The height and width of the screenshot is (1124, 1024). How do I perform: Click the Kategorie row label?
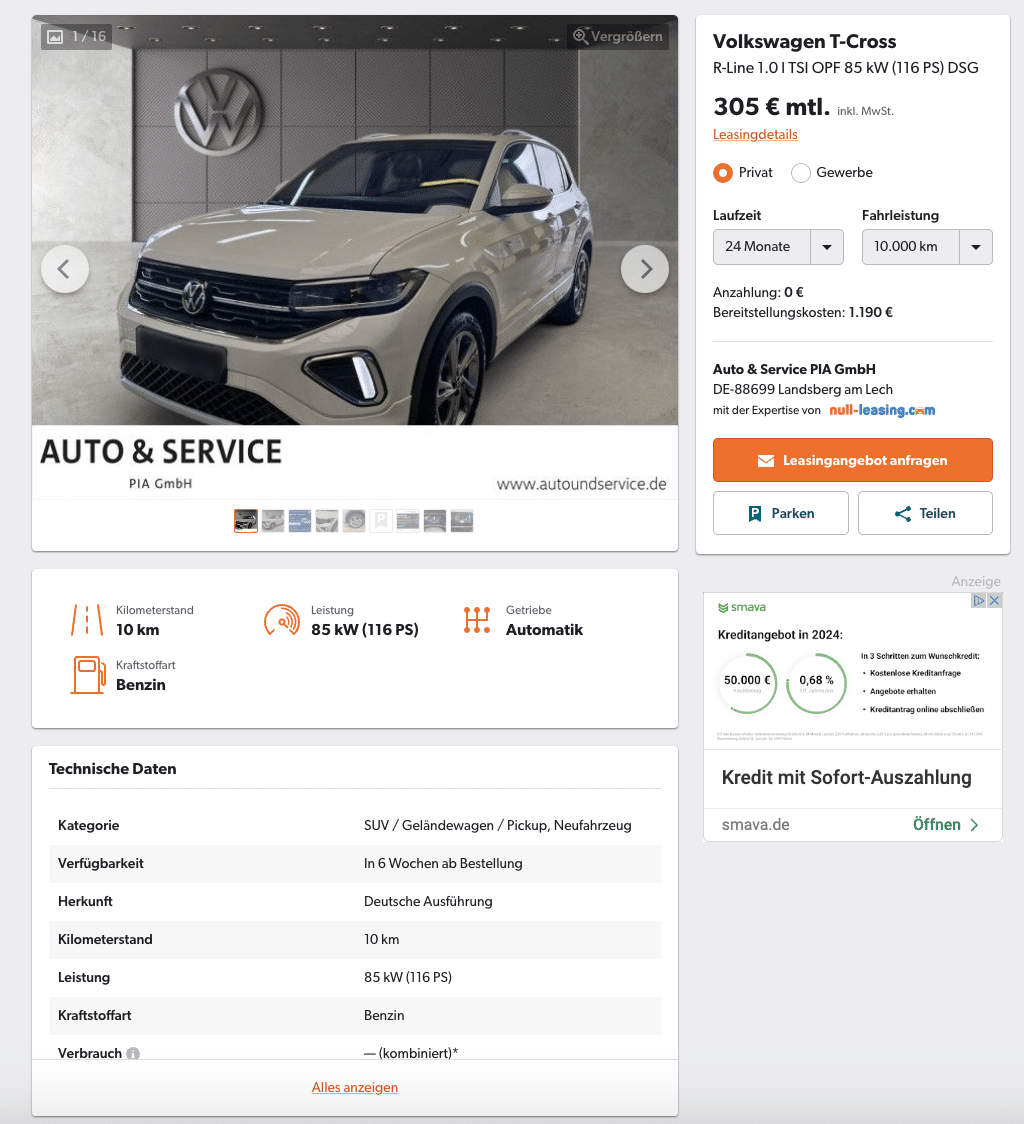click(x=89, y=825)
